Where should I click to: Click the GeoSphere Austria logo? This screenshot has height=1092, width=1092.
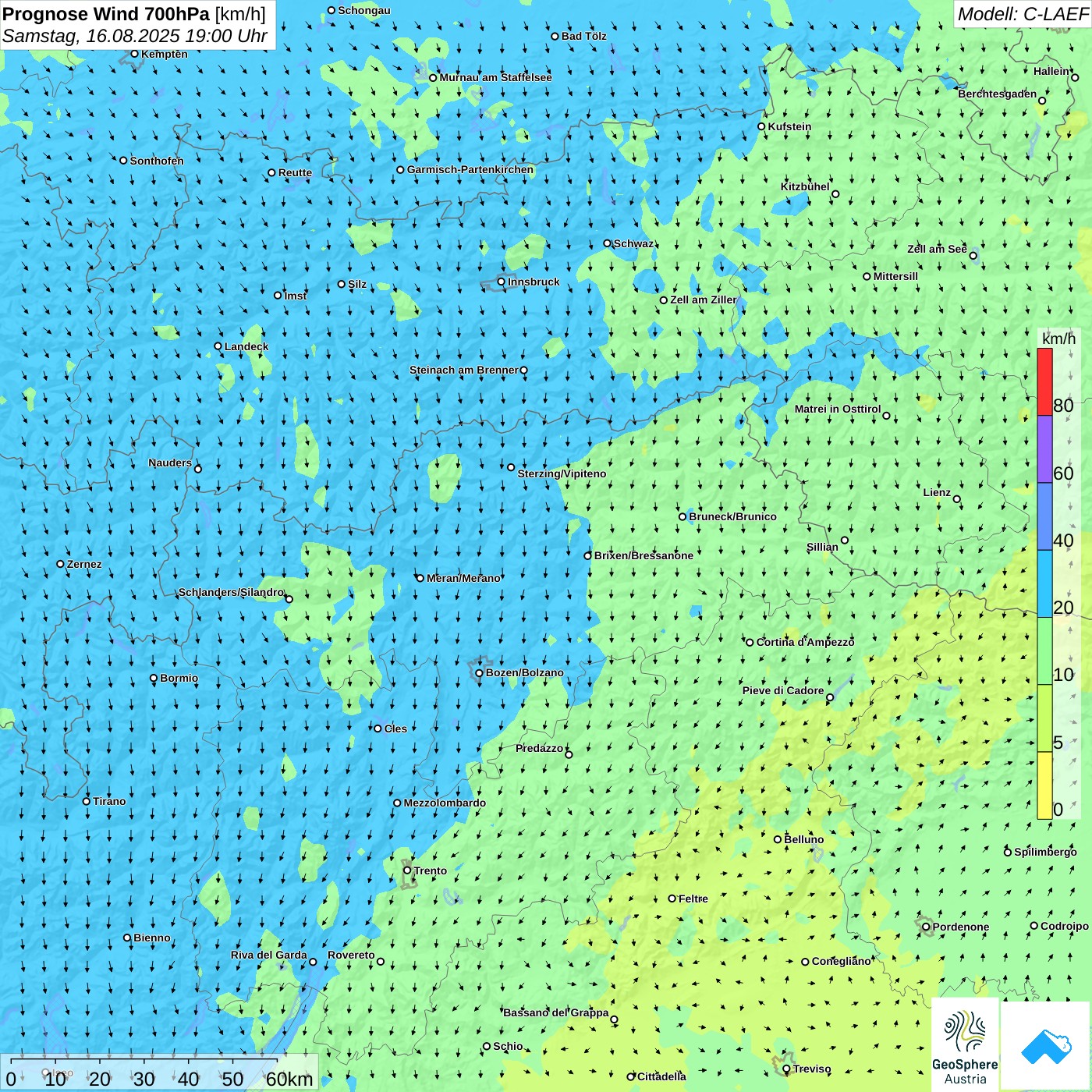tap(965, 1044)
